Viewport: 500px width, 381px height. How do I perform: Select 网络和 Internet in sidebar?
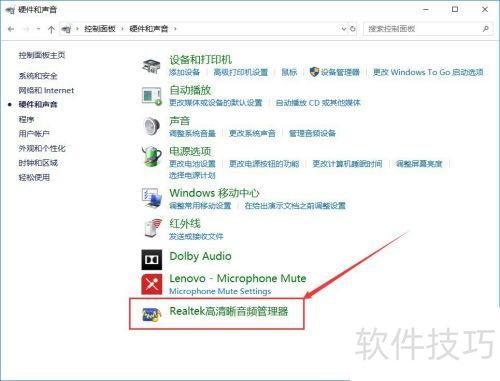(x=46, y=90)
